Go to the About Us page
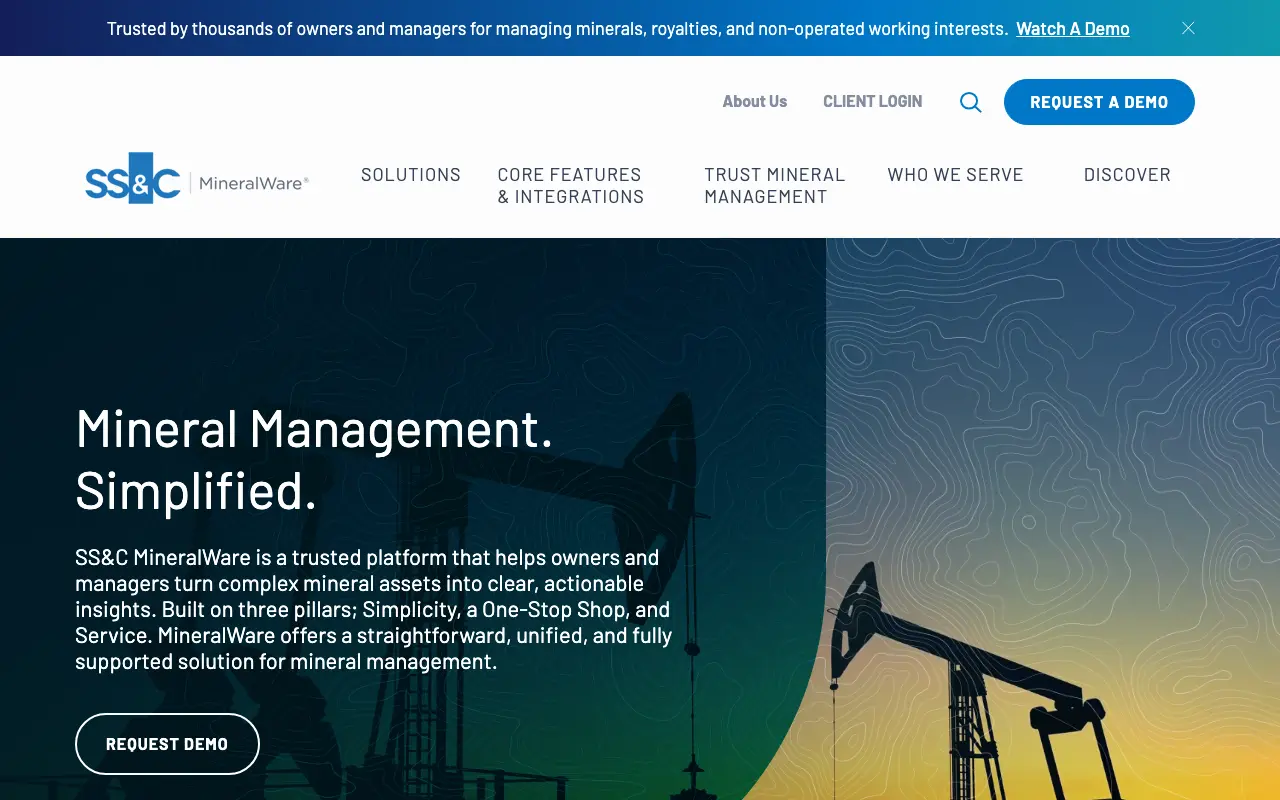Image resolution: width=1280 pixels, height=800 pixels. click(x=755, y=102)
